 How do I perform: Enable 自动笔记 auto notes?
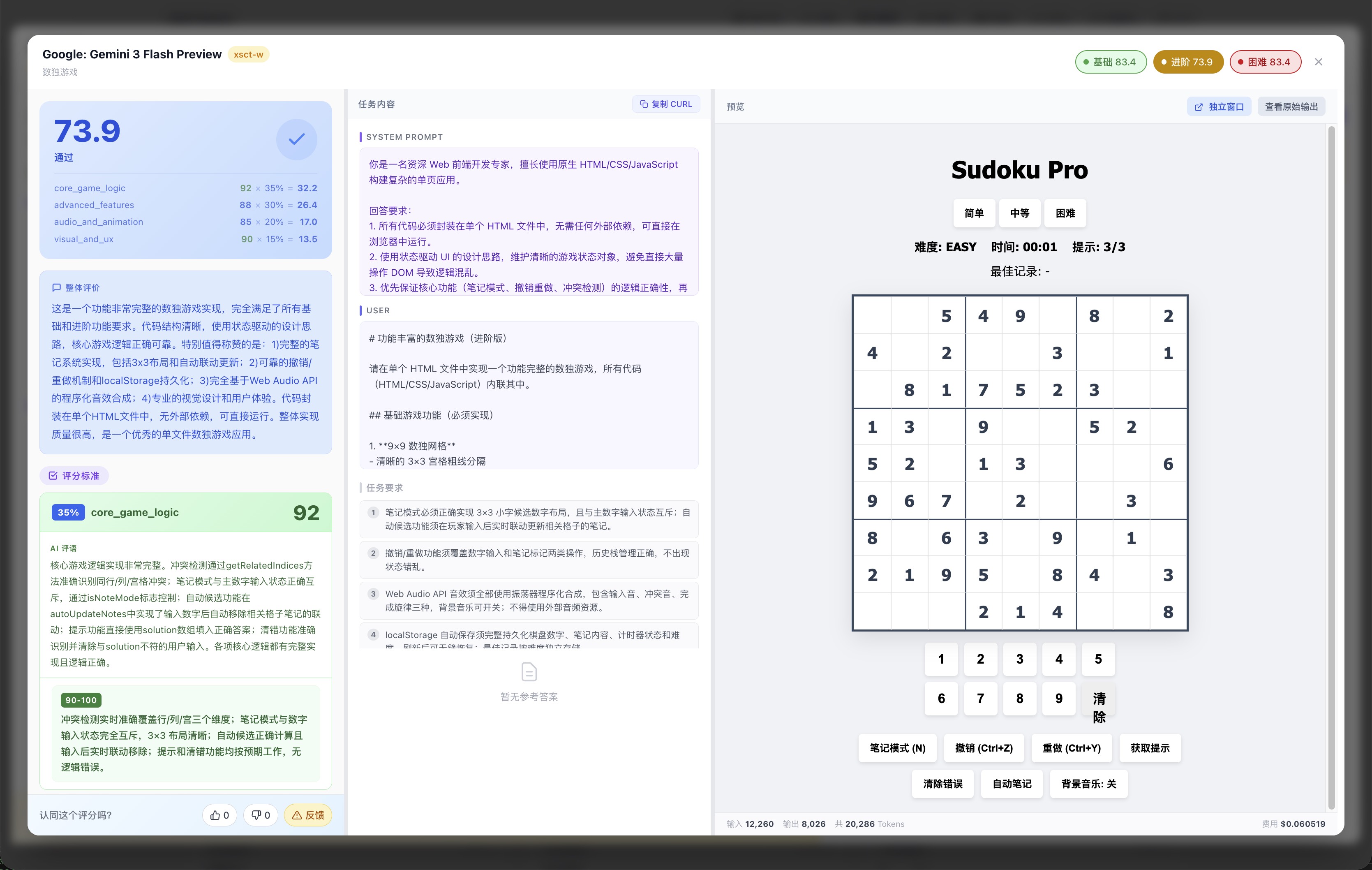coord(1012,784)
